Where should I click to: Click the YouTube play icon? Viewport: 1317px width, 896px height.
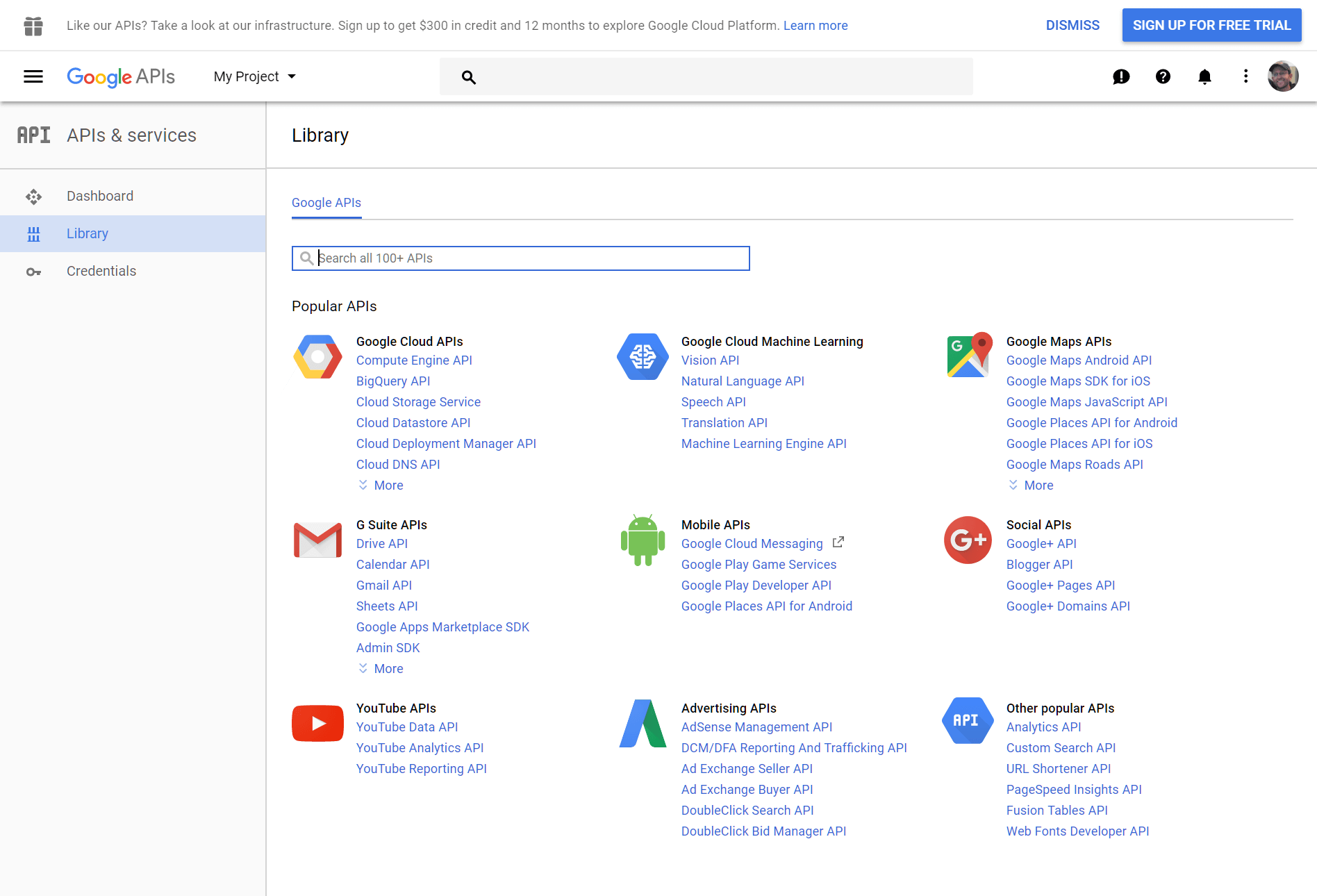click(x=317, y=723)
